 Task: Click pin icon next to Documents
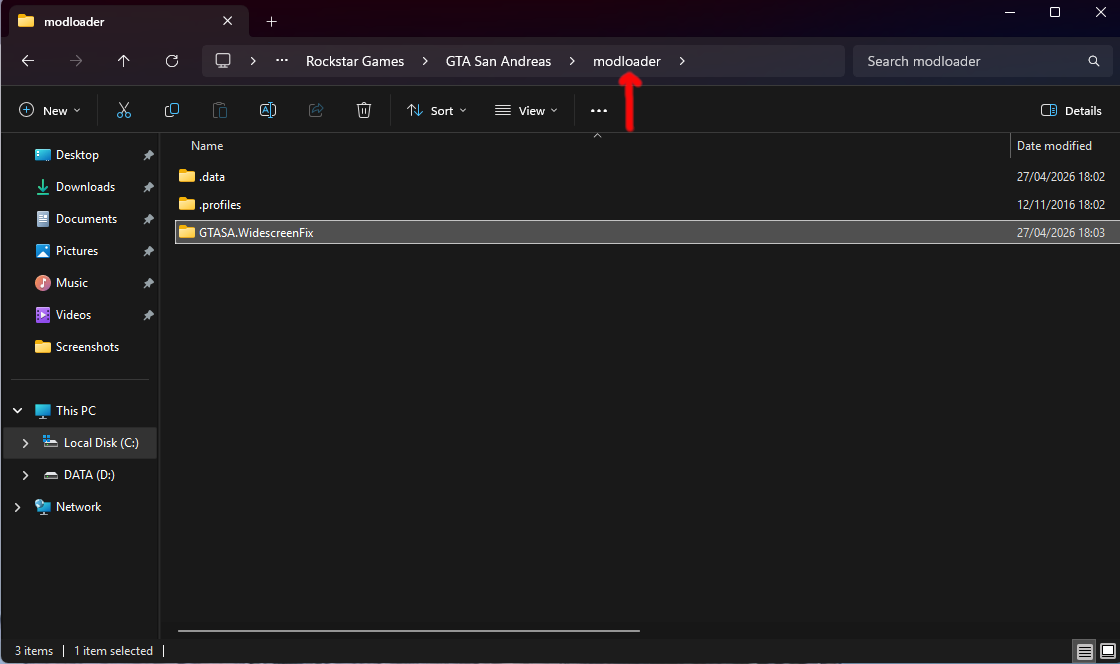(x=149, y=219)
